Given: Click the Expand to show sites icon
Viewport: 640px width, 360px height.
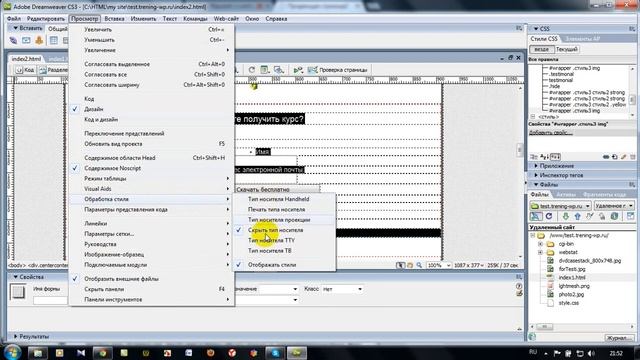Looking at the screenshot, I should 630,216.
